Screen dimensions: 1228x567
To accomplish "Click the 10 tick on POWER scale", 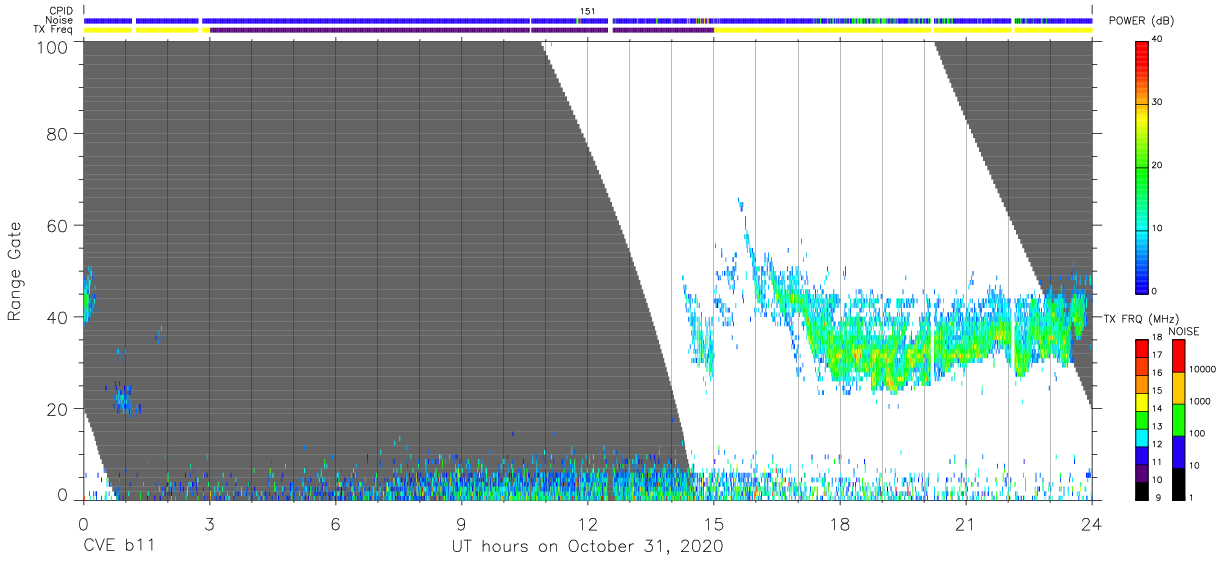I will pos(1156,228).
